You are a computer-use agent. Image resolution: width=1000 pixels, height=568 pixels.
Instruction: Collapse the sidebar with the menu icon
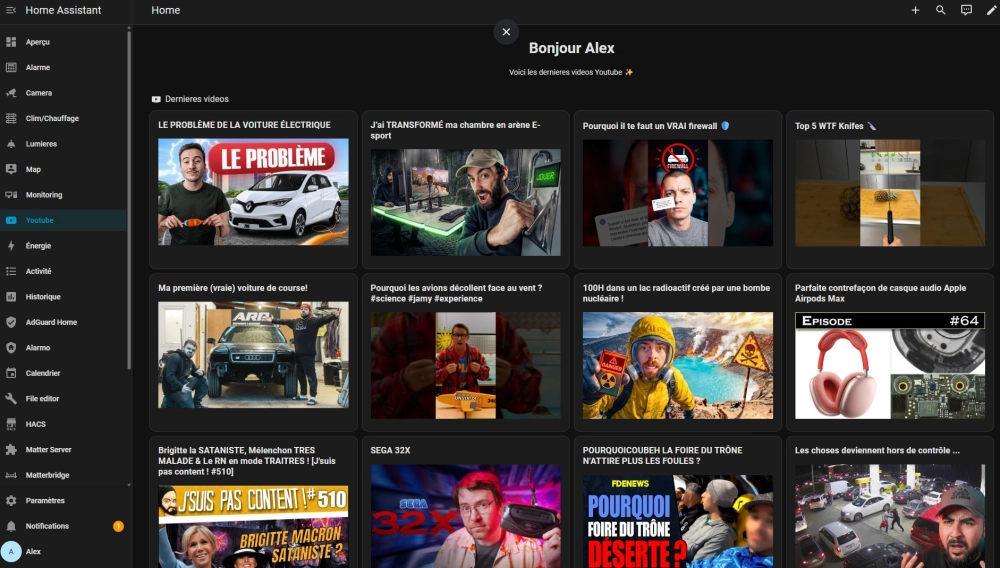11,10
